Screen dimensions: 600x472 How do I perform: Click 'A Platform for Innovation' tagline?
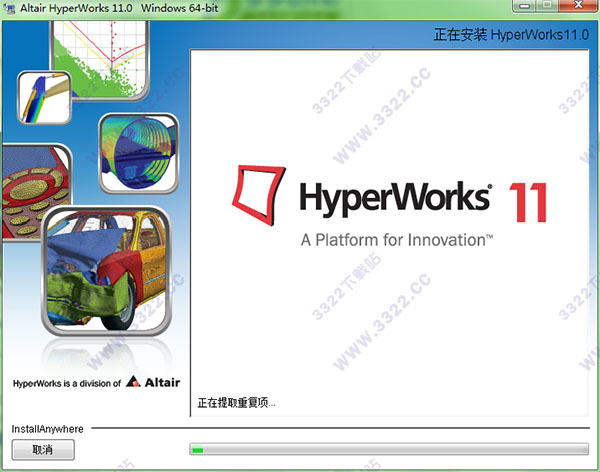tap(397, 240)
